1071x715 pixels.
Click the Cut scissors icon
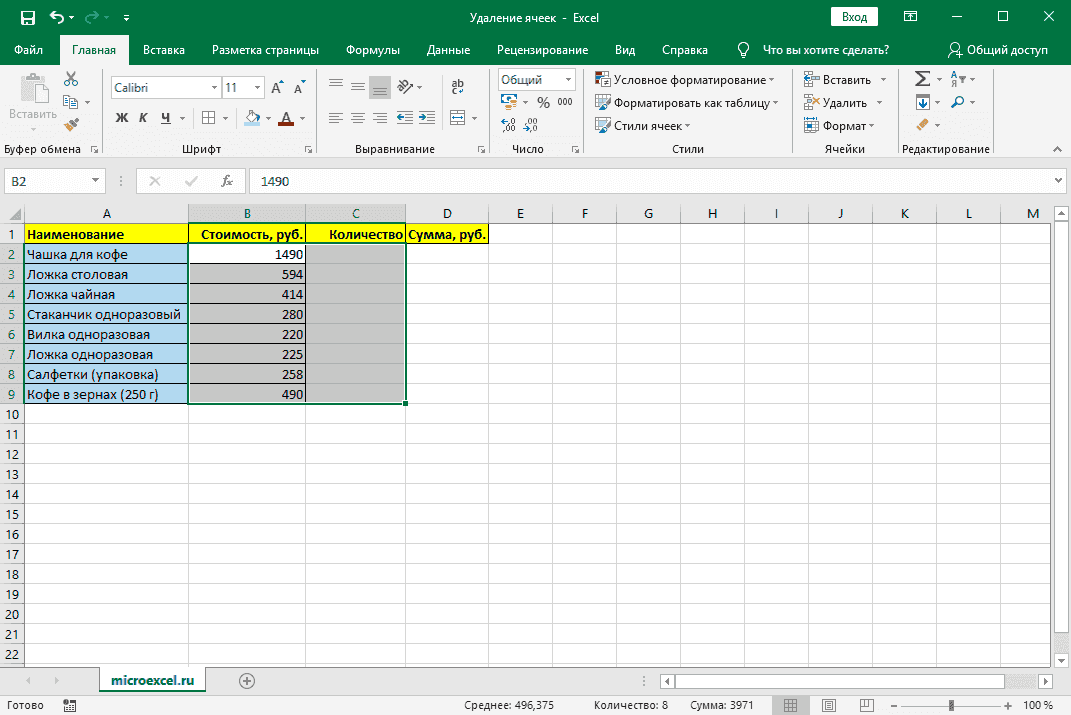click(x=71, y=79)
